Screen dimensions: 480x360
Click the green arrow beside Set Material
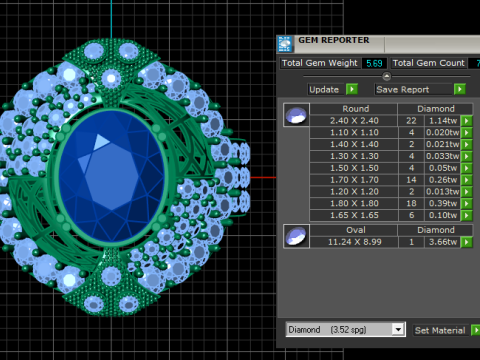[x=476, y=330]
